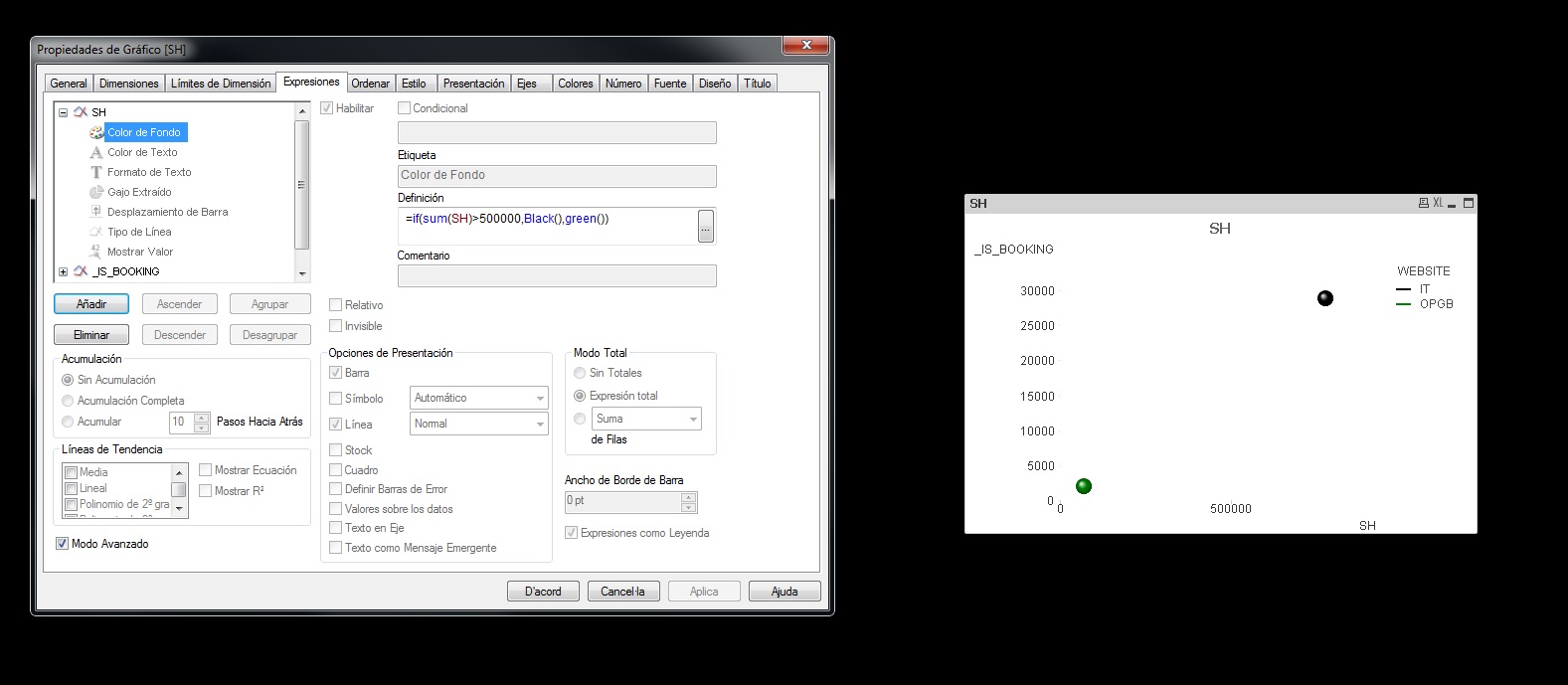Click expression list scroll down arrow
The height and width of the screenshot is (685, 1568).
coord(302,273)
